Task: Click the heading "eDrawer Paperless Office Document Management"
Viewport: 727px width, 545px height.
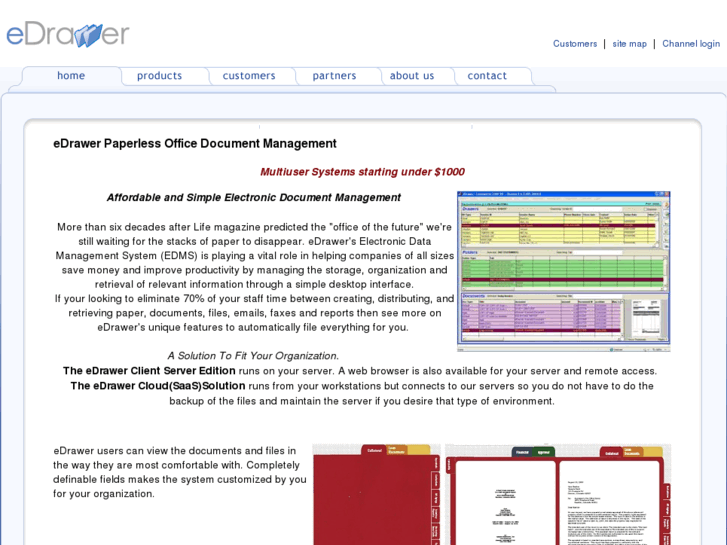Action: click(195, 144)
